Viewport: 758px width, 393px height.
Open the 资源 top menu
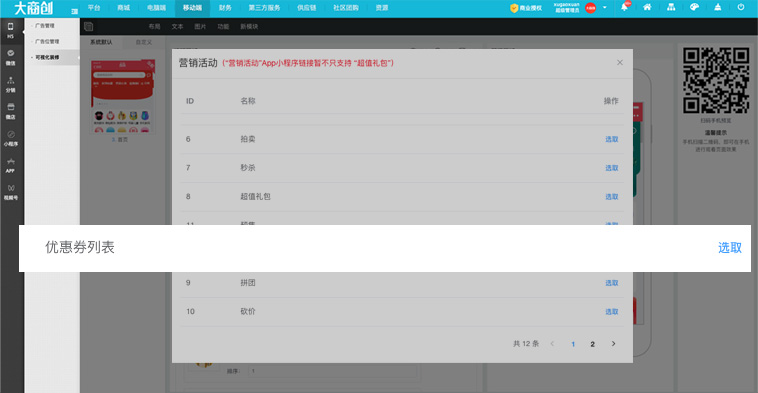point(382,8)
